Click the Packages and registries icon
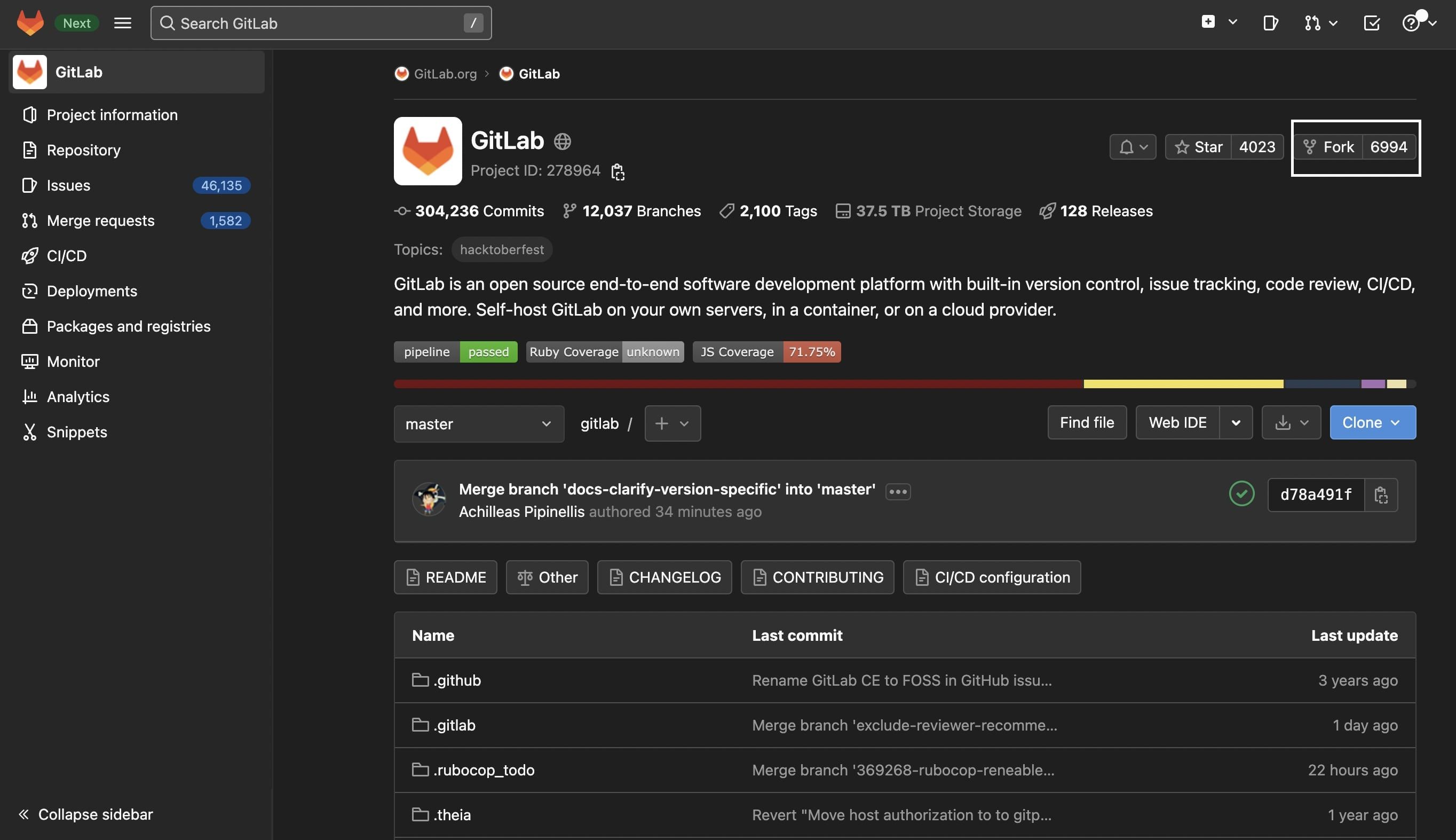Screen dimensions: 1456x840 [29, 326]
